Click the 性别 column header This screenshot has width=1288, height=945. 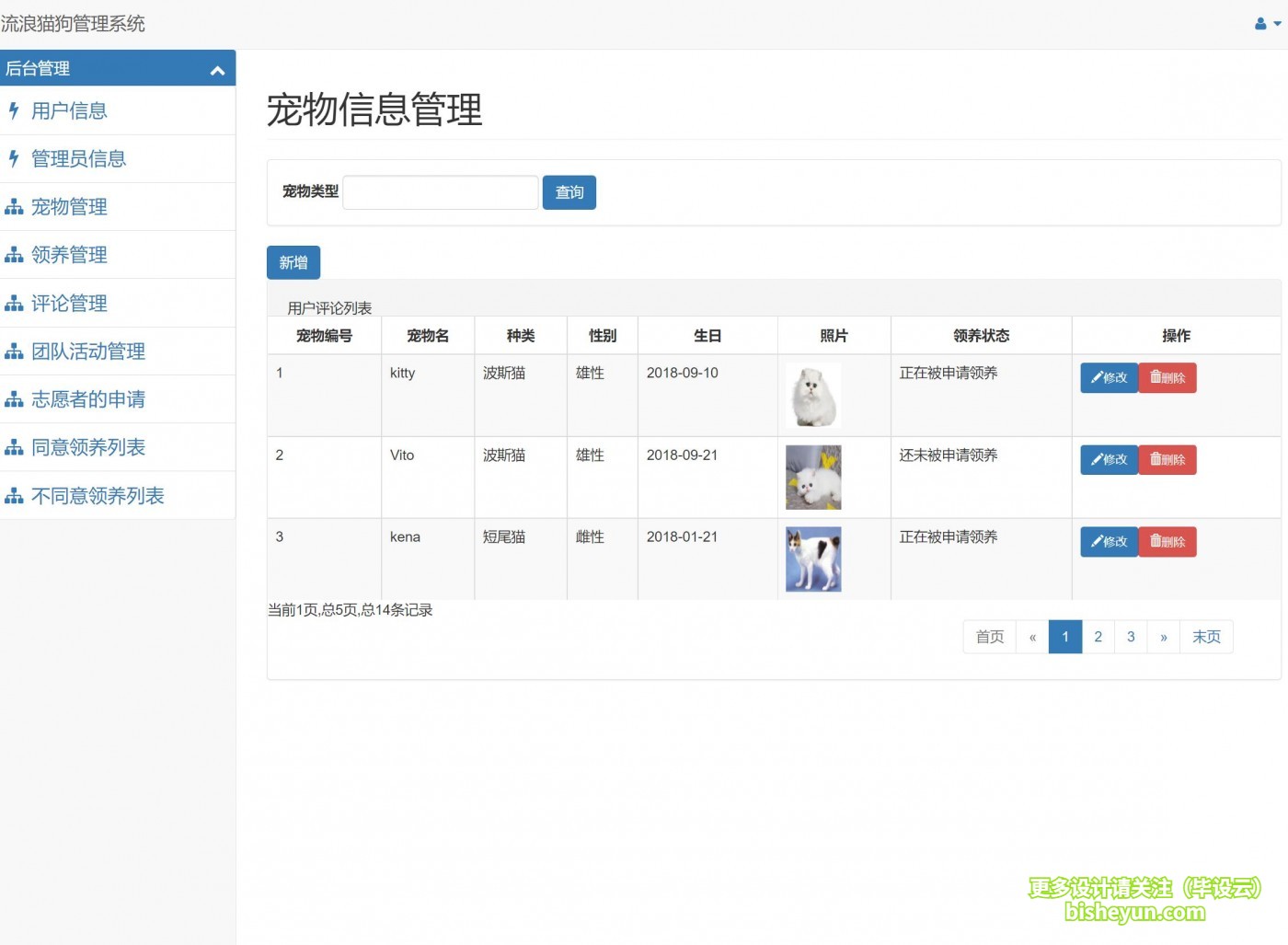click(603, 336)
